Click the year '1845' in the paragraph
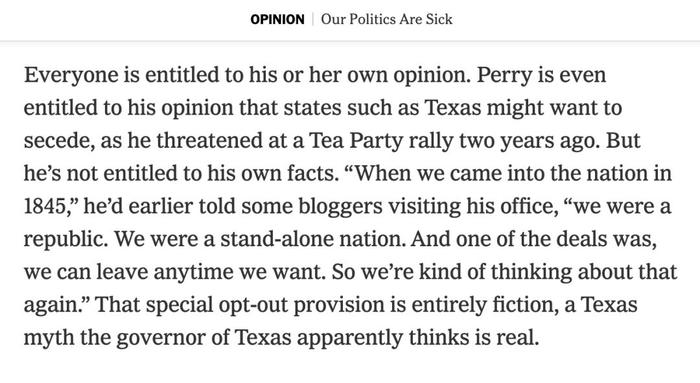 tap(45, 206)
